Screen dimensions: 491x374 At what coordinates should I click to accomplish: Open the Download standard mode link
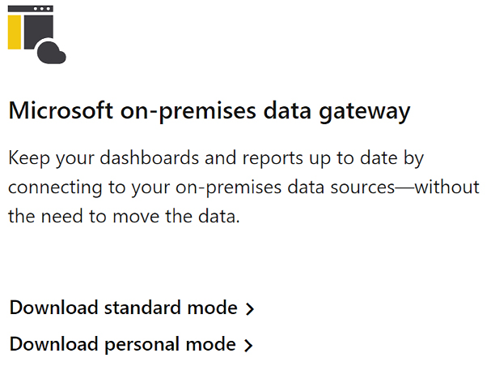(x=132, y=308)
